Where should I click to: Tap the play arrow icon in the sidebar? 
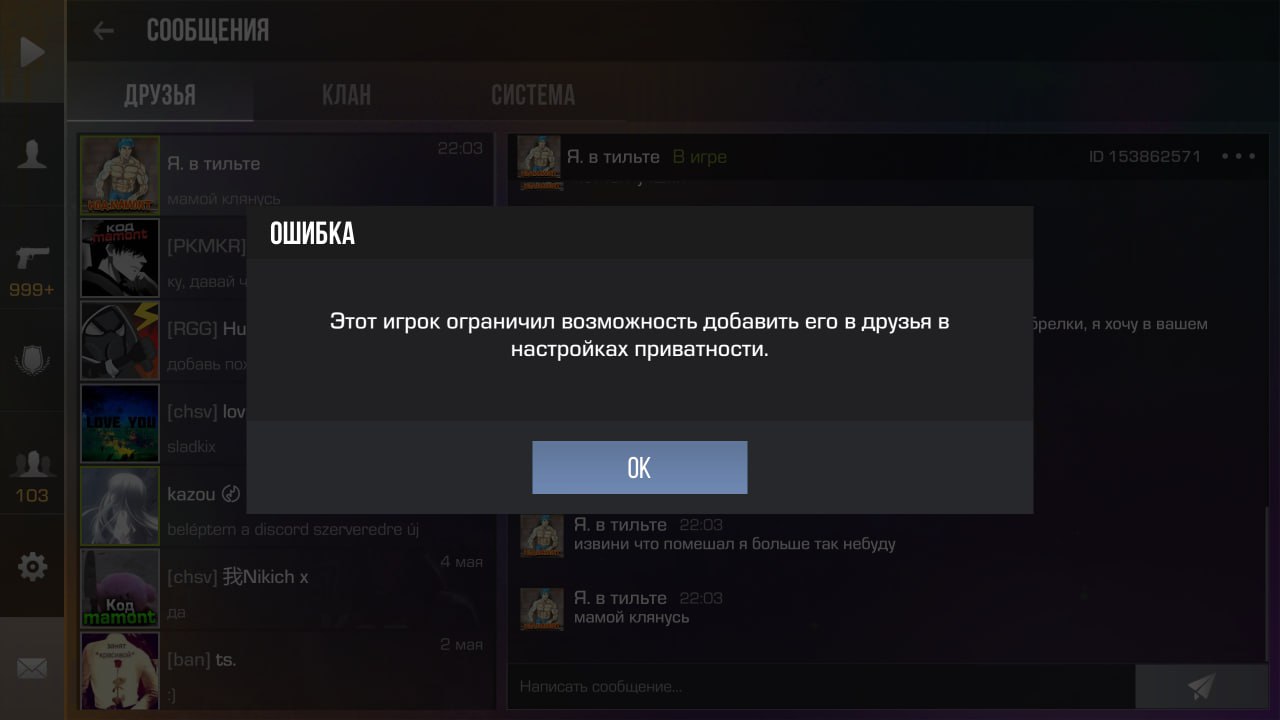32,52
